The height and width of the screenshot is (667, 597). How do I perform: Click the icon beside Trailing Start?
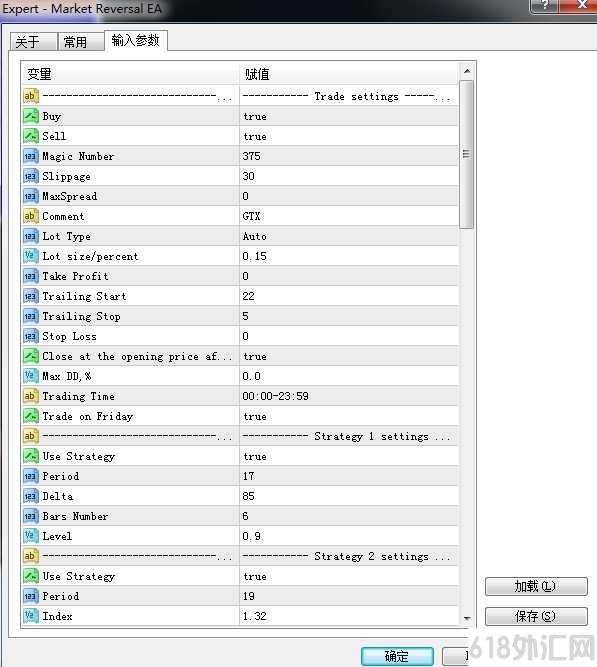tap(31, 296)
